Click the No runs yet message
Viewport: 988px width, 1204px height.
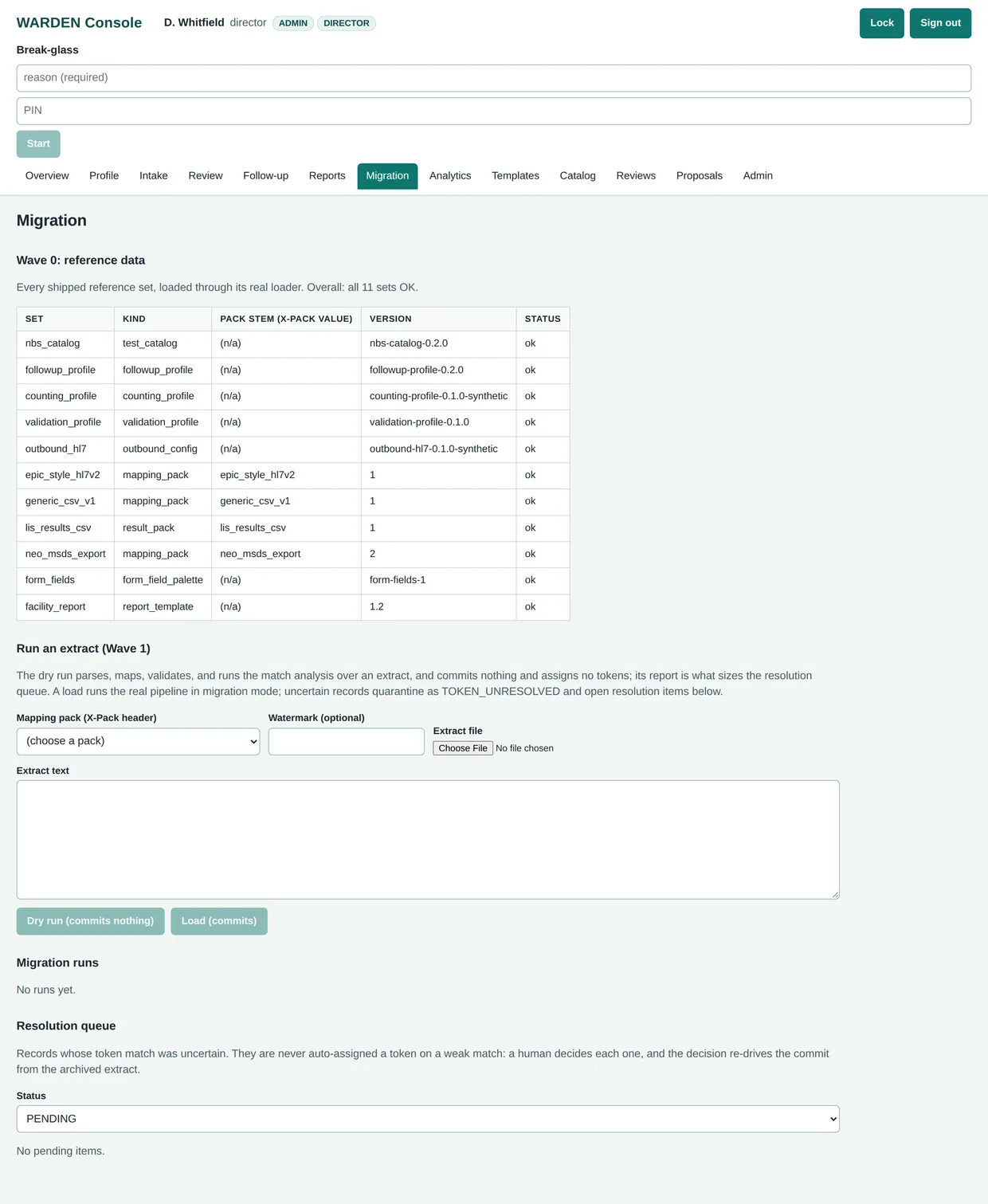coord(46,990)
